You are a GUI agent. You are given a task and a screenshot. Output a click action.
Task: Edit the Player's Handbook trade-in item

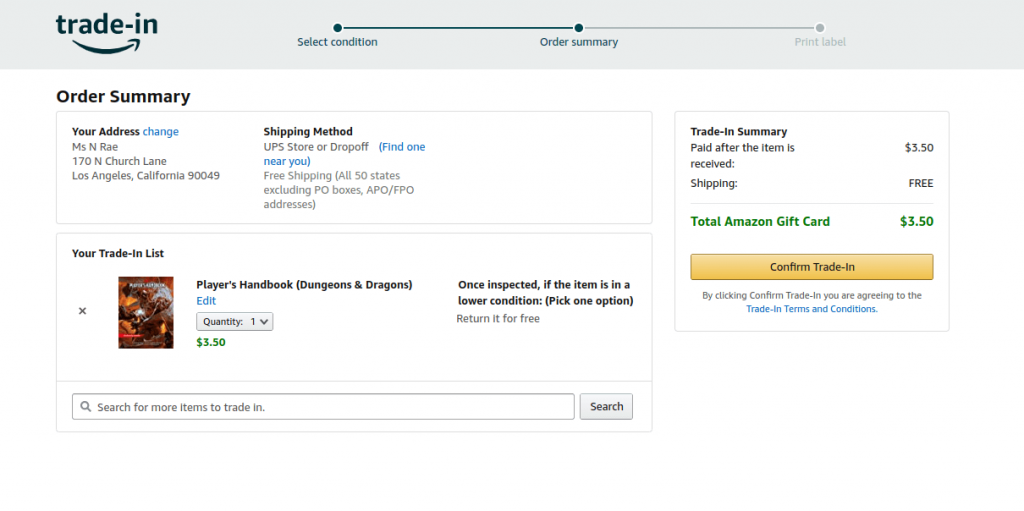click(x=206, y=301)
